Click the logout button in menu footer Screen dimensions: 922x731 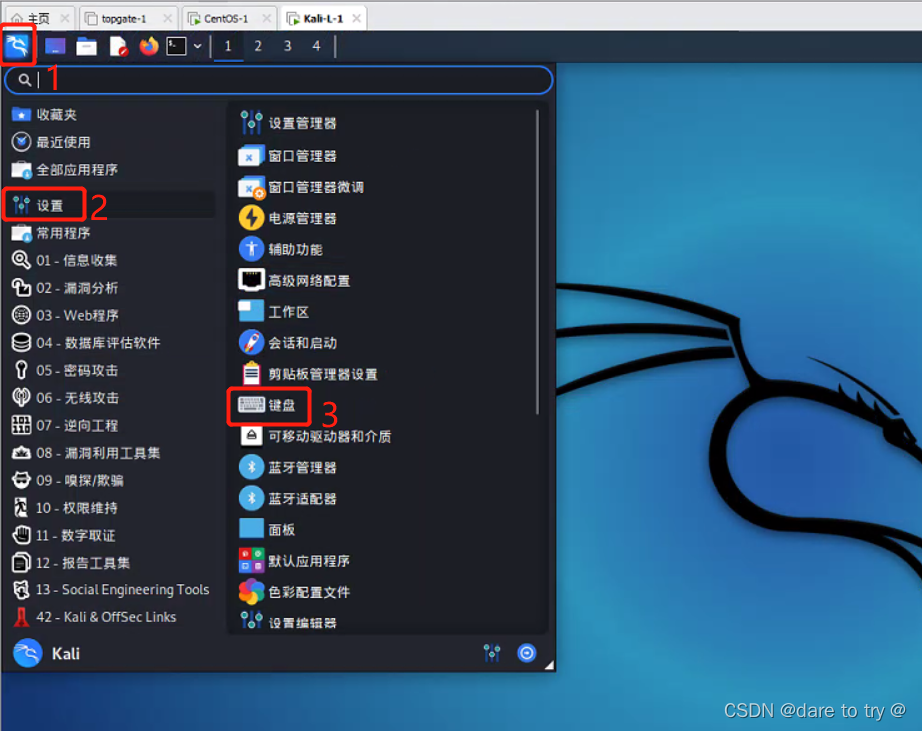[527, 653]
